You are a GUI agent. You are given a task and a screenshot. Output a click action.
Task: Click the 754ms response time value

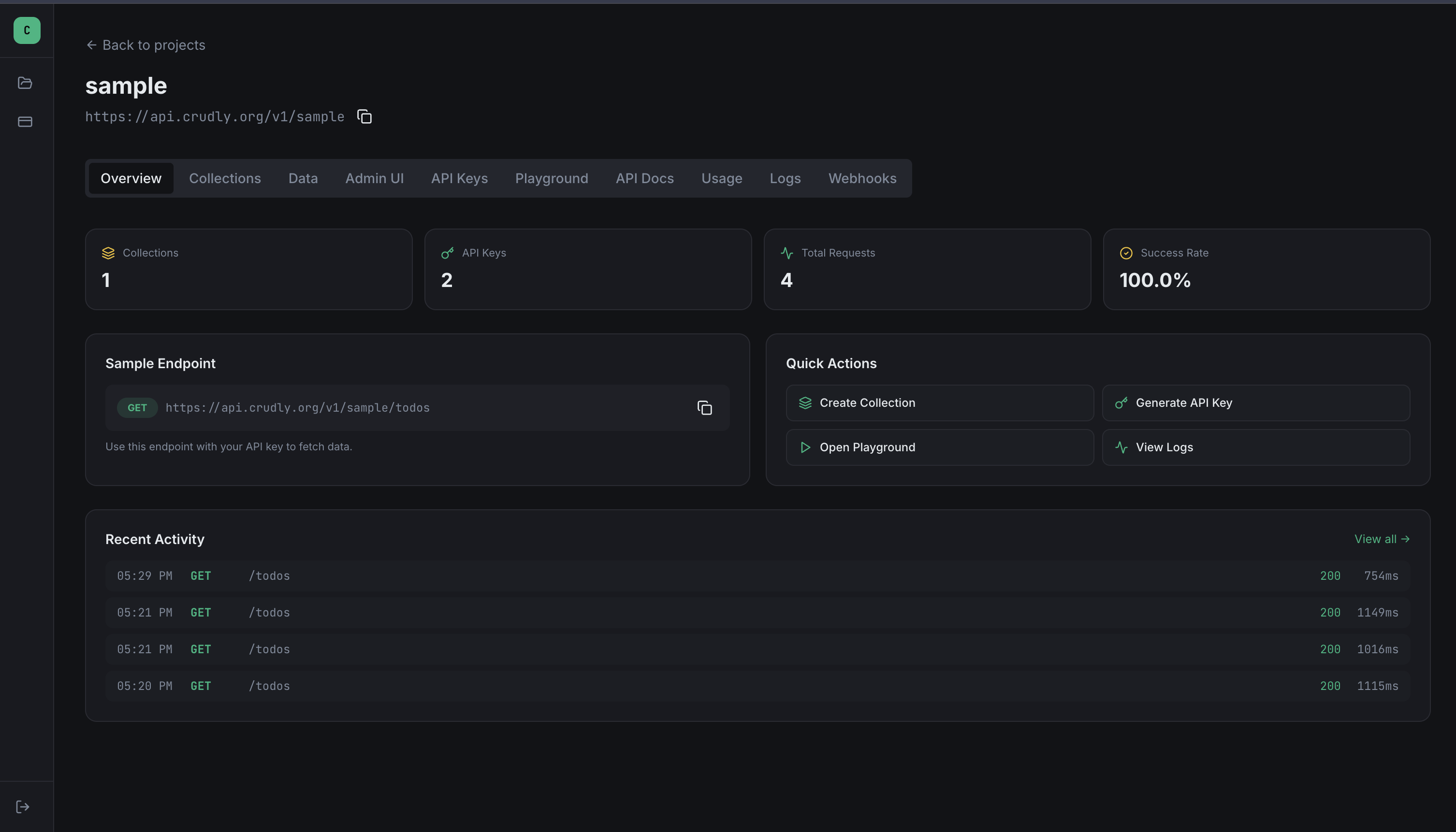[1381, 576]
